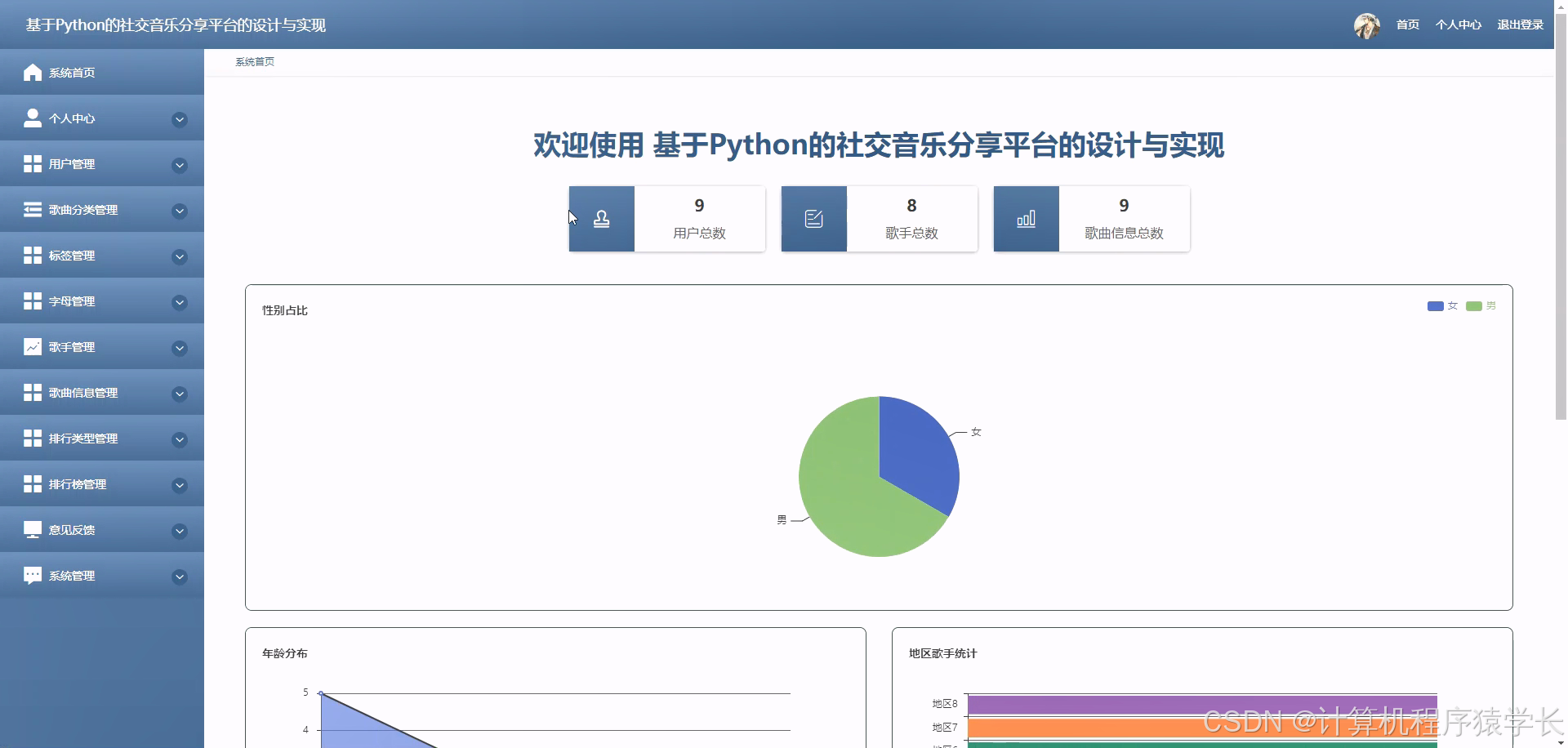The width and height of the screenshot is (1568, 748).
Task: Click 首页 link in top header
Action: (1408, 25)
